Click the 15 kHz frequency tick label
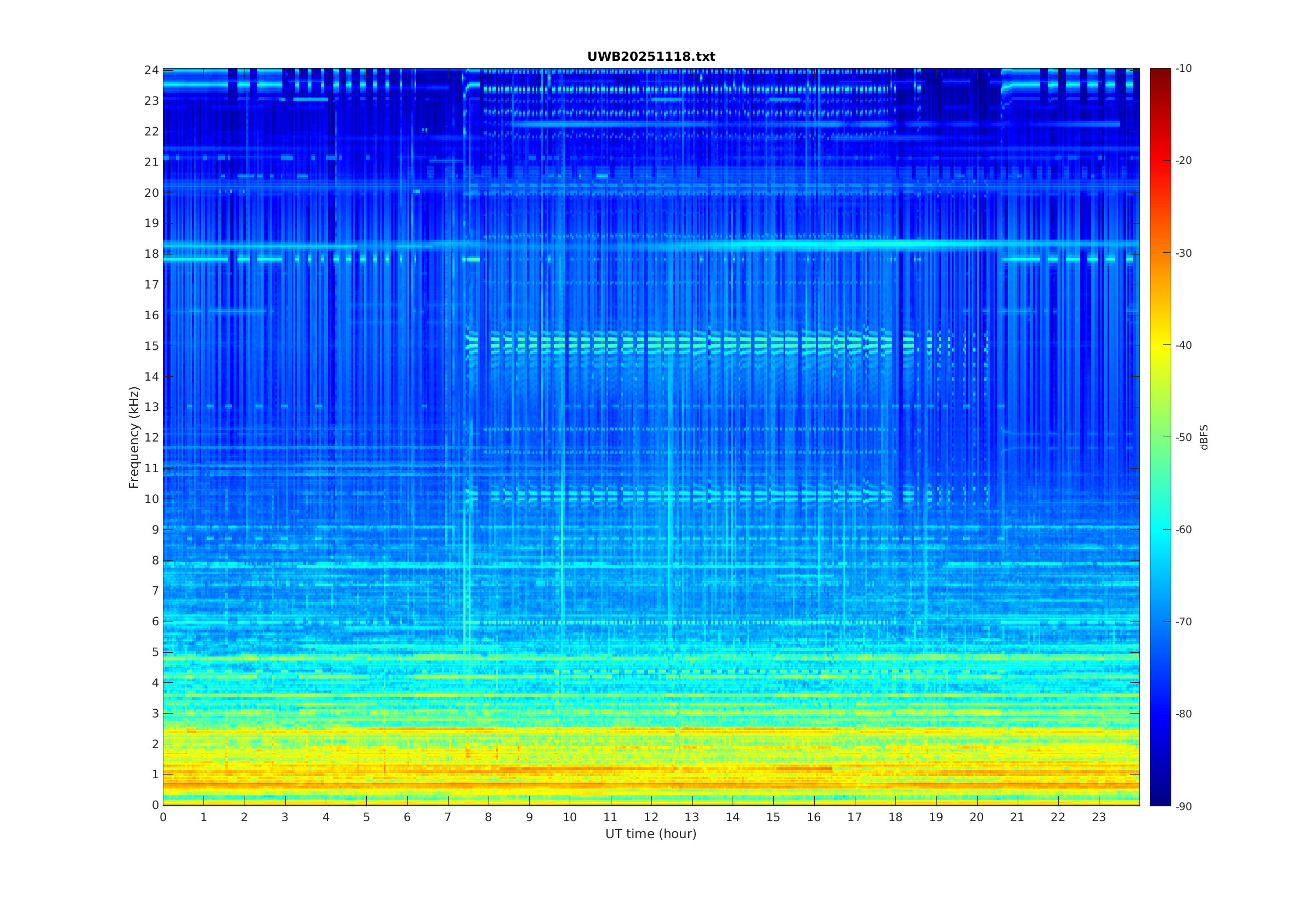This screenshot has width=1316, height=905. click(x=151, y=346)
